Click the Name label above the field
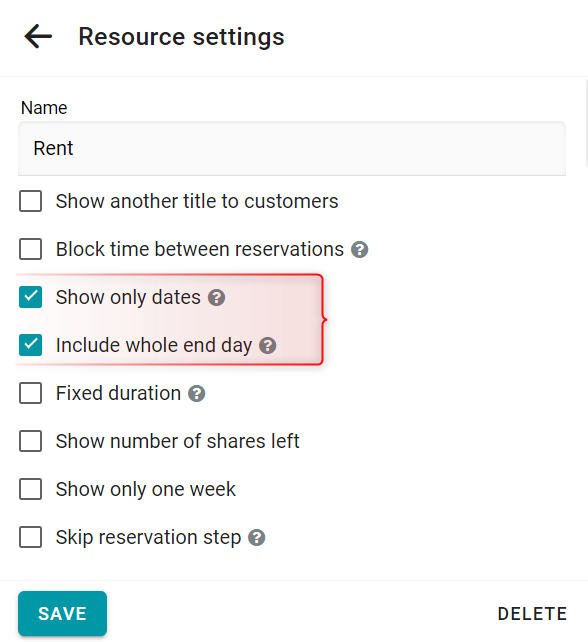This screenshot has height=642, width=588. point(44,108)
